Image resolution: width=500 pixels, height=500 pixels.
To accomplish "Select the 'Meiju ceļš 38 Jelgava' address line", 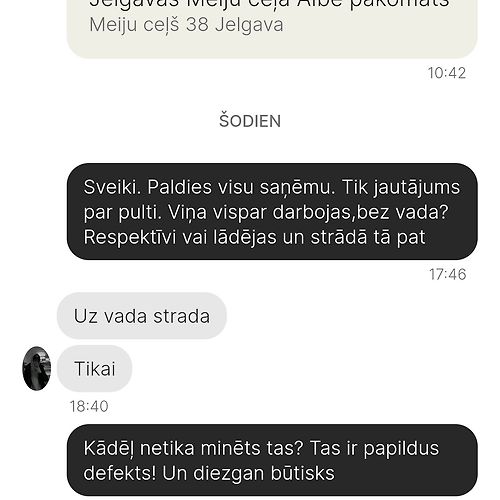I will point(186,25).
